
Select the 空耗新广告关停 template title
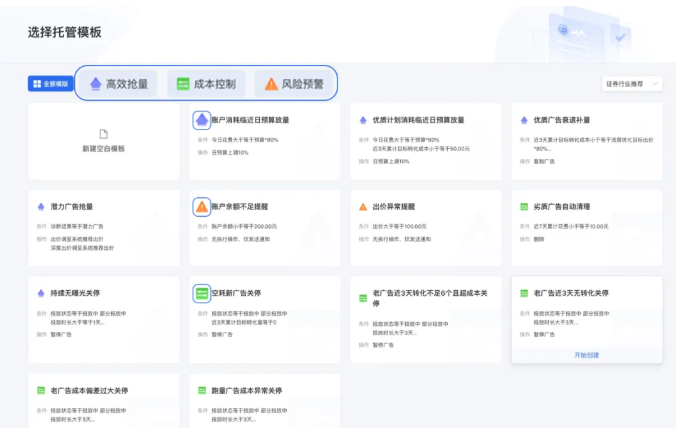click(236, 293)
